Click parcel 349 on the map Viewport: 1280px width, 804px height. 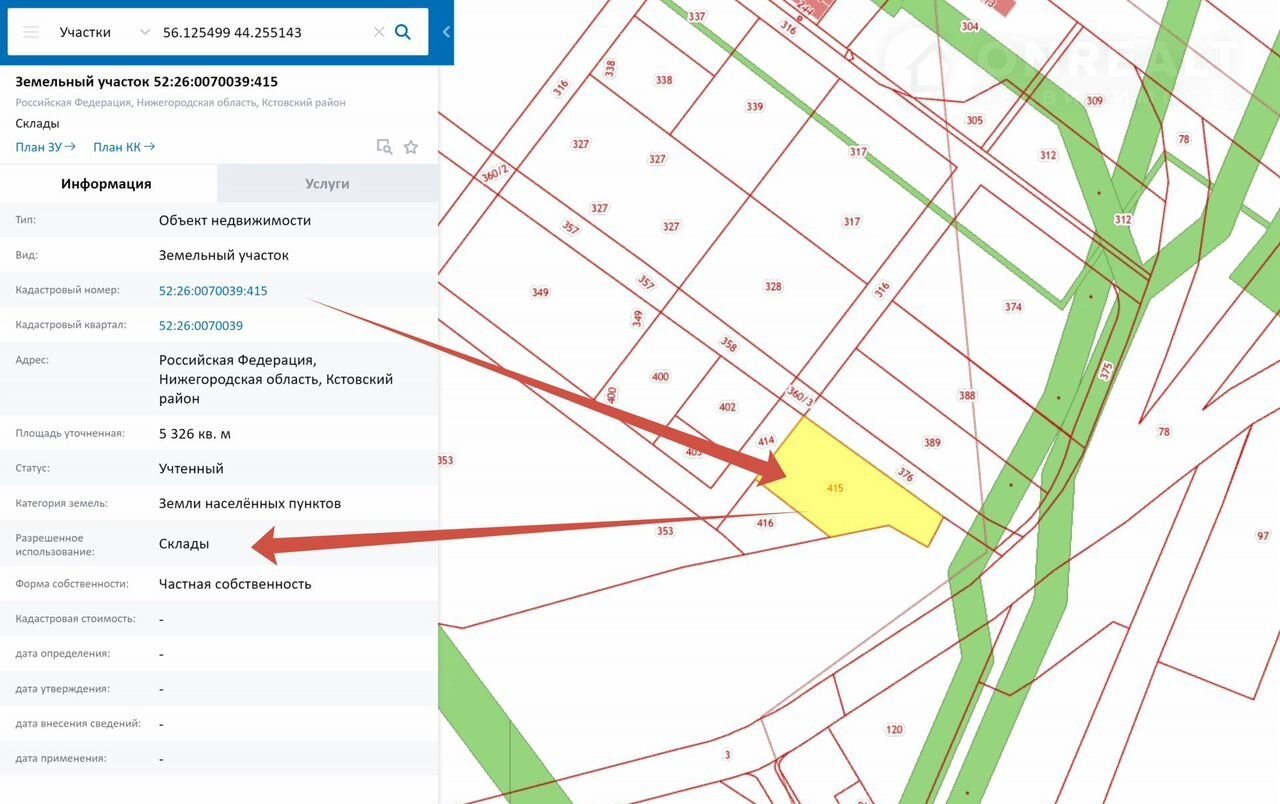(x=540, y=293)
